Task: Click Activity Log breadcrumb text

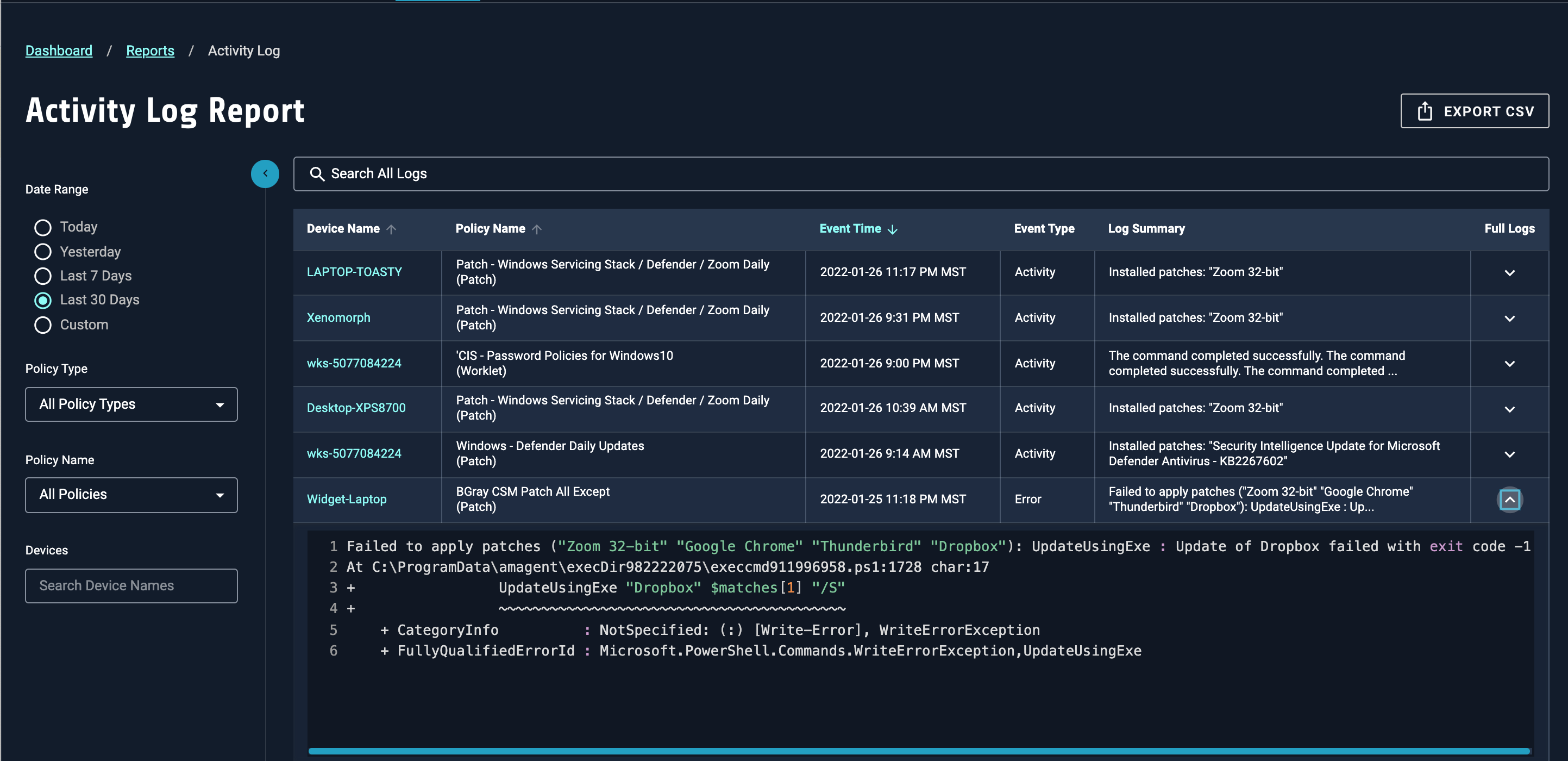Action: 244,51
